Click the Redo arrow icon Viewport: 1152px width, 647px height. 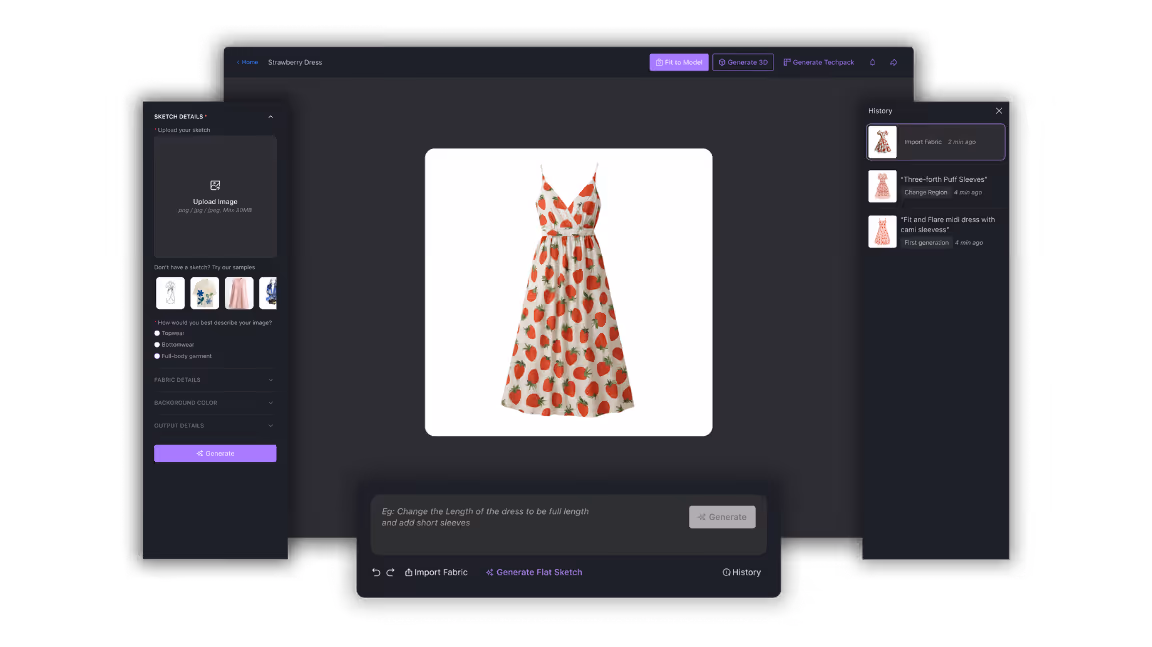pyautogui.click(x=390, y=571)
